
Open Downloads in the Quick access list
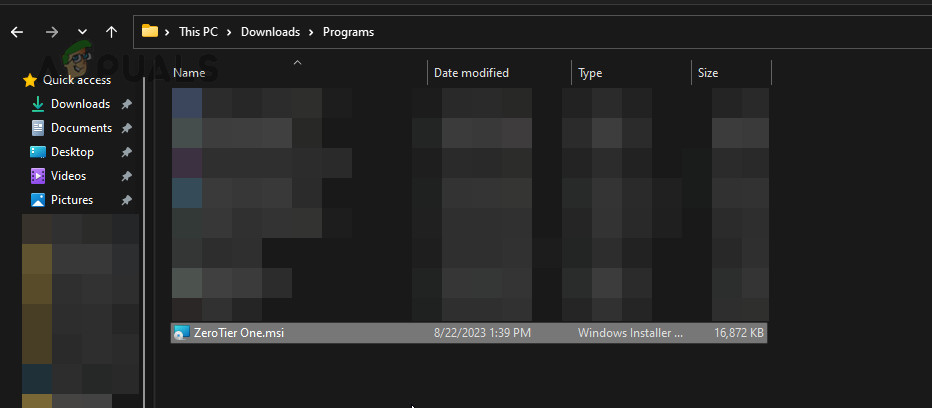click(x=80, y=104)
